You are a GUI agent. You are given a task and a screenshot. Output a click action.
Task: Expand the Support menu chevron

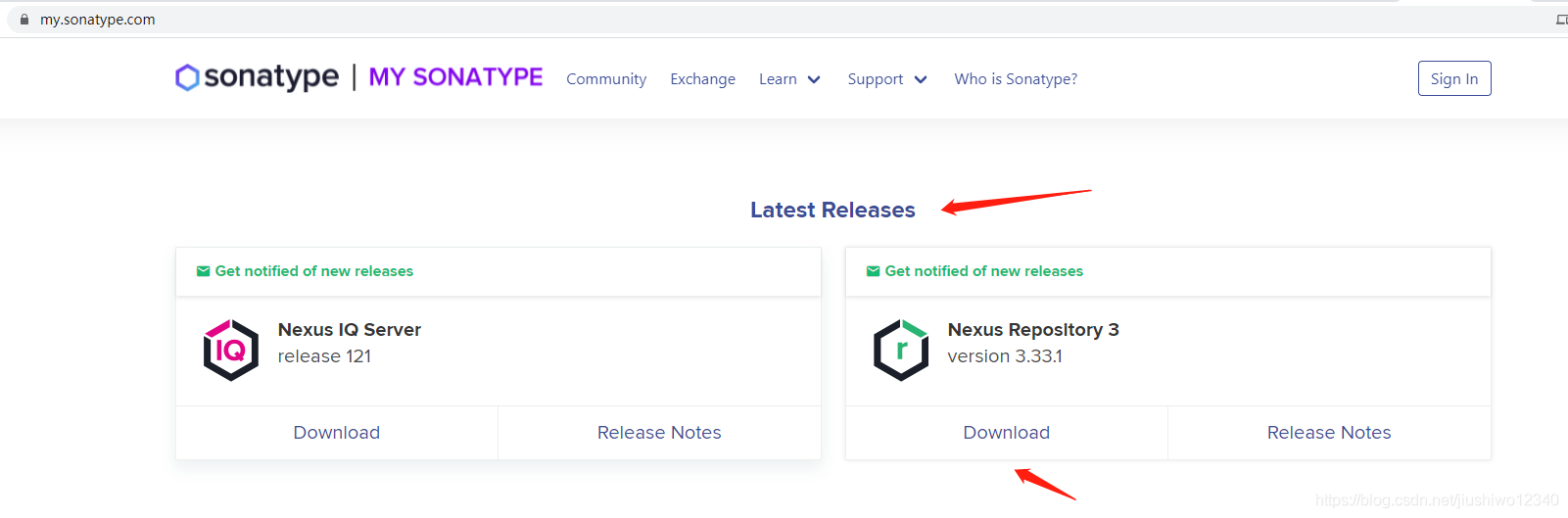point(921,79)
